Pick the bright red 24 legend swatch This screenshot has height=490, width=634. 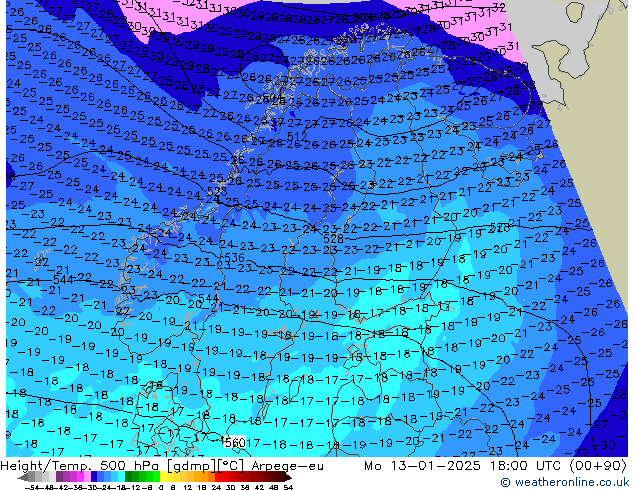coord(218,476)
